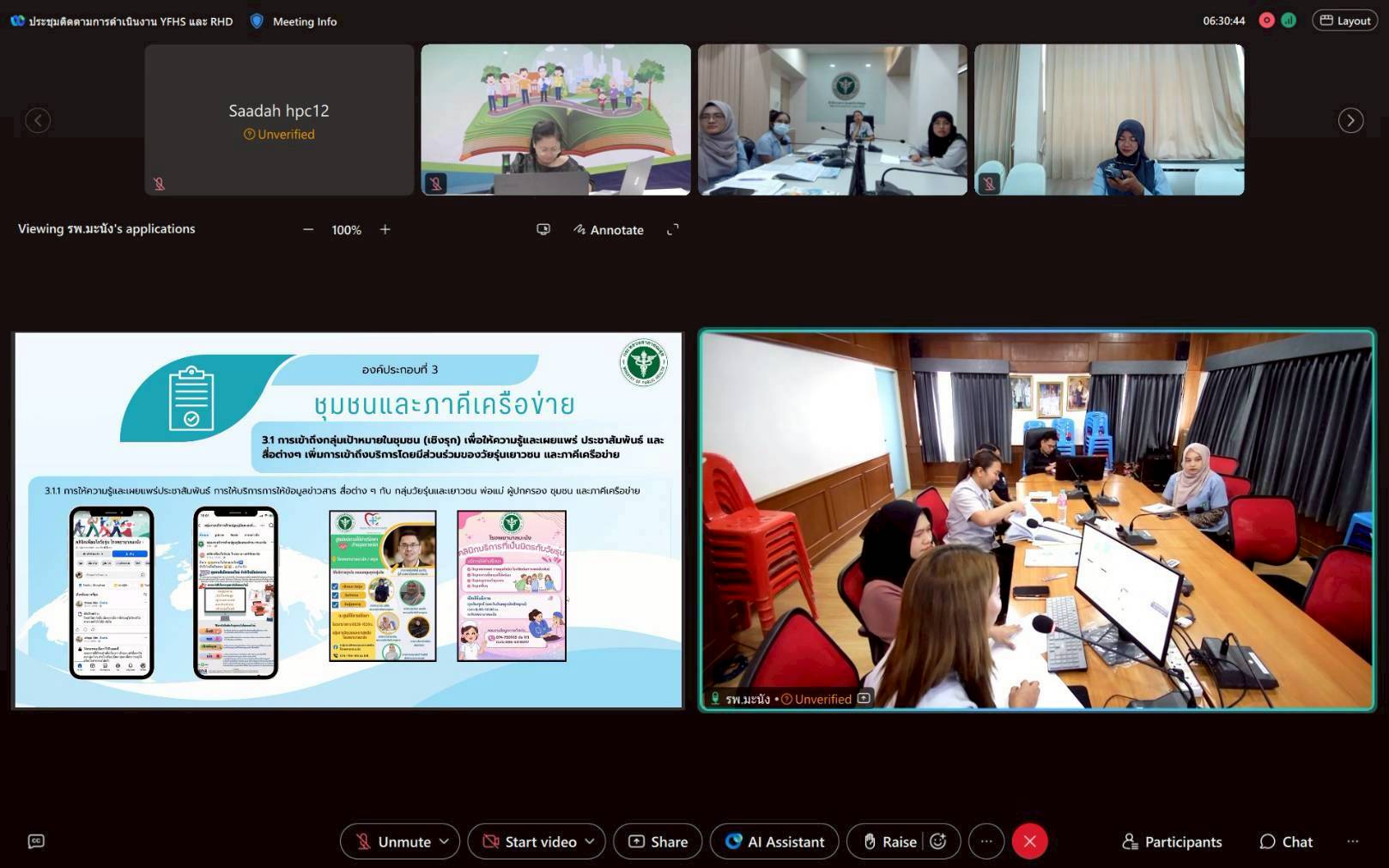Toggle Start video button

point(528,841)
